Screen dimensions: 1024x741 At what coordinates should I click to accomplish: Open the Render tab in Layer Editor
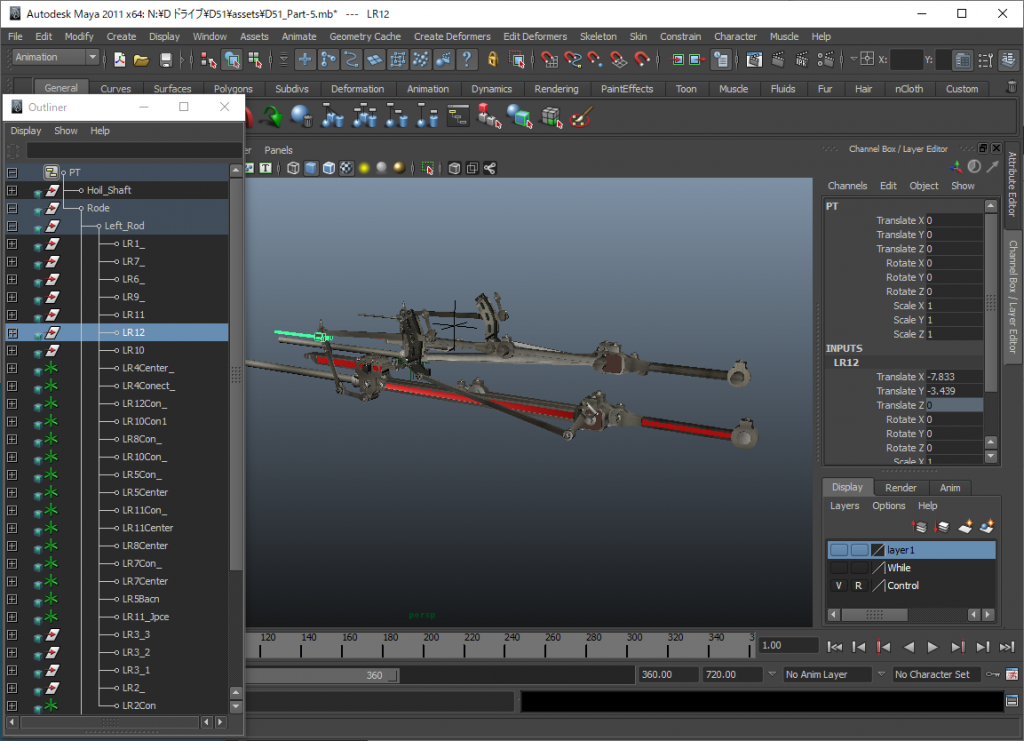(x=901, y=488)
